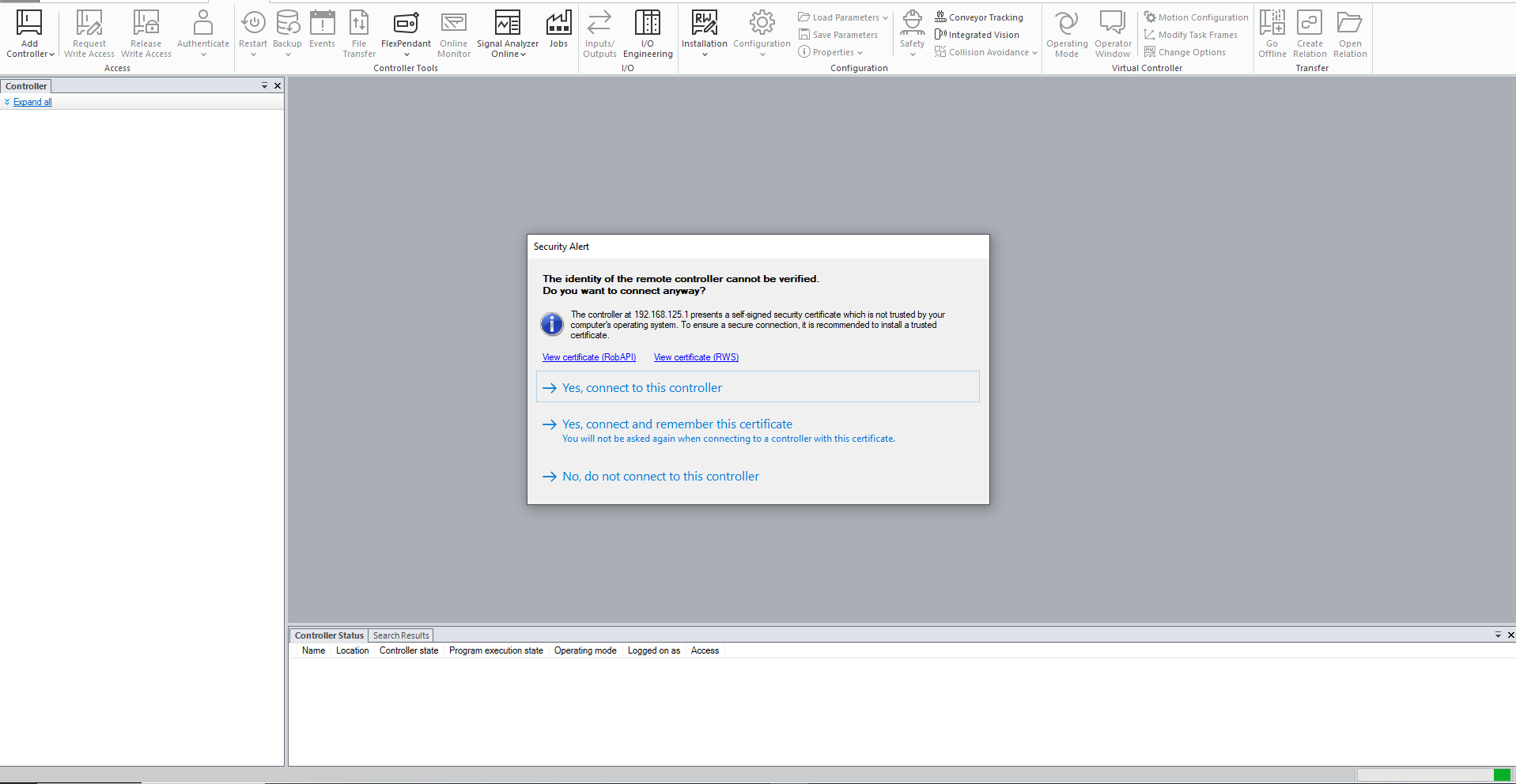Click the Change Options item
Viewport: 1516px width, 784px height.
(x=1185, y=52)
